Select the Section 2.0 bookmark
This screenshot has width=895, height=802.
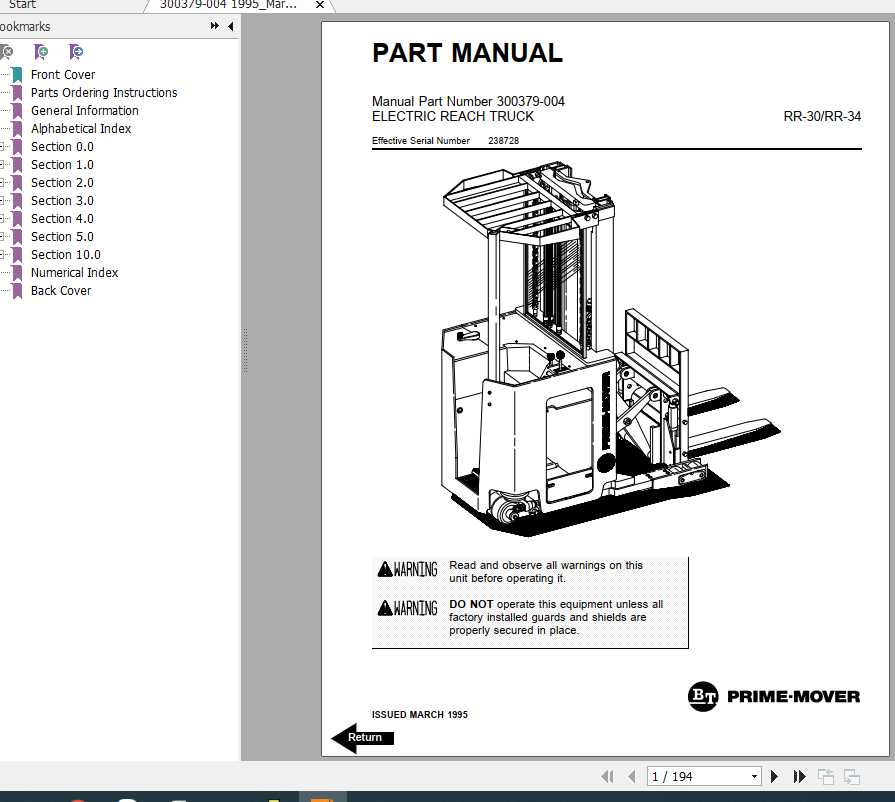pos(62,183)
